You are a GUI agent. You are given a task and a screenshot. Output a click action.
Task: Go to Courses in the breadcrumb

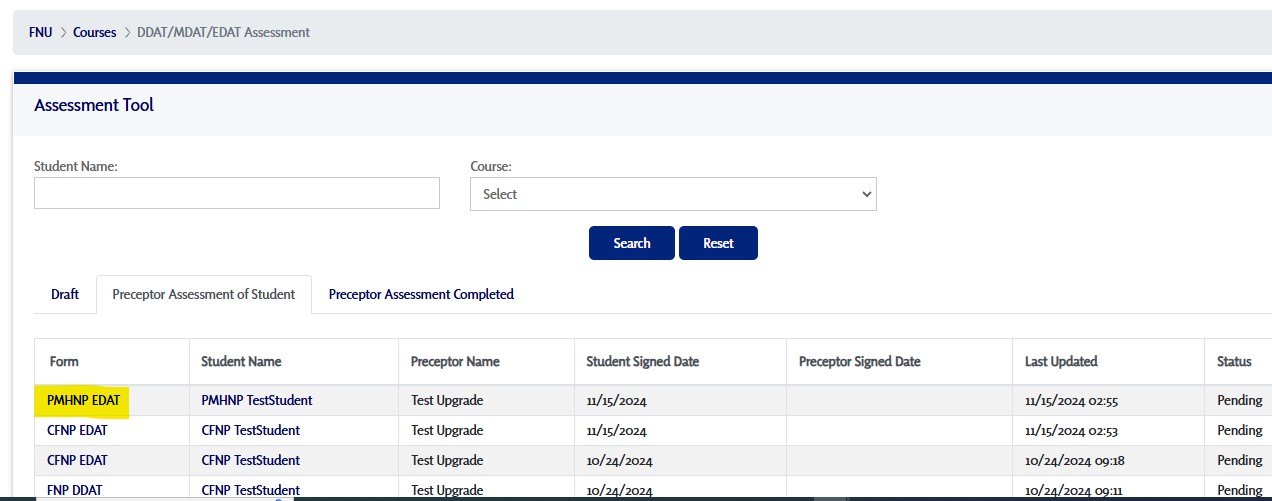95,32
